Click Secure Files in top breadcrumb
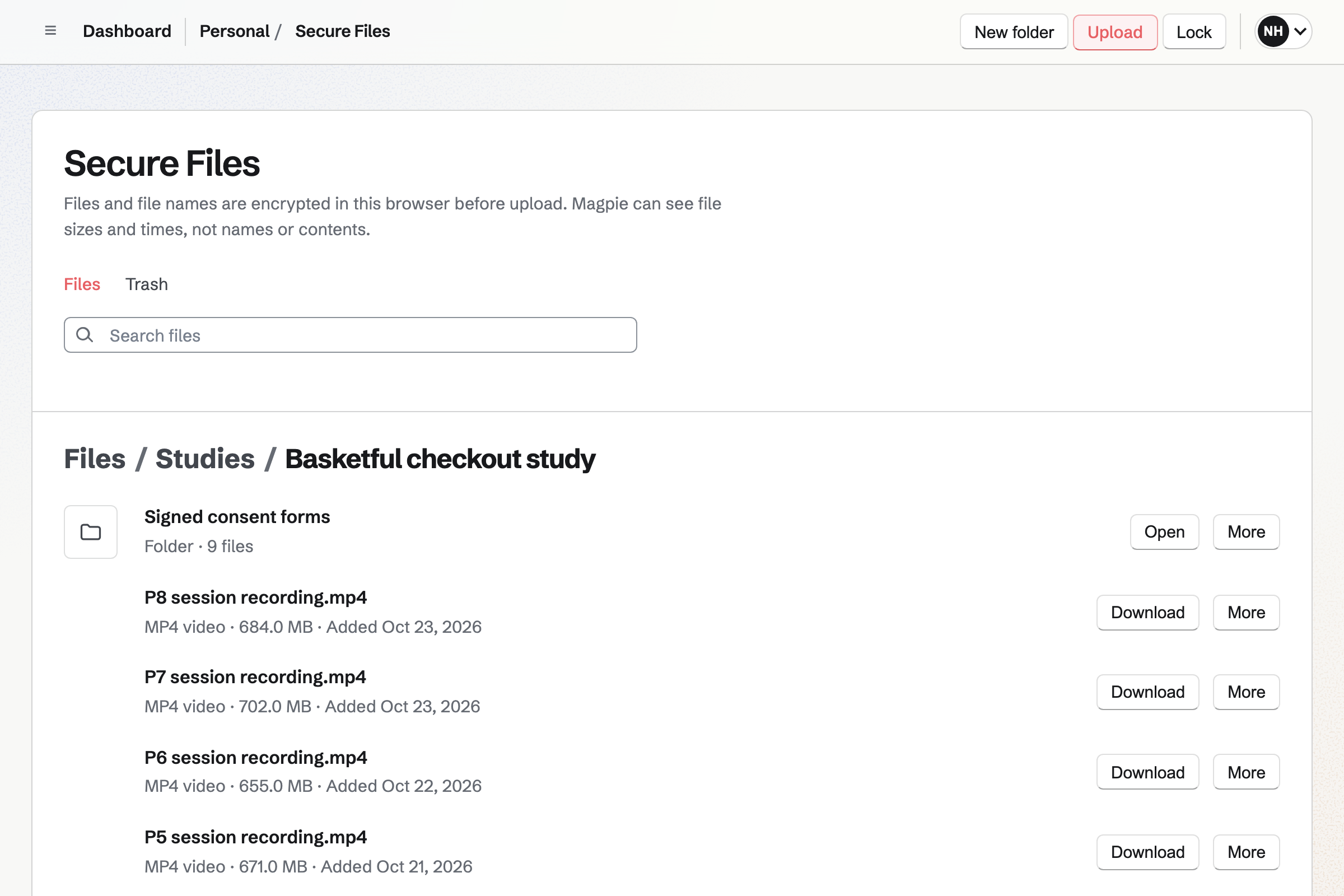 pos(342,31)
